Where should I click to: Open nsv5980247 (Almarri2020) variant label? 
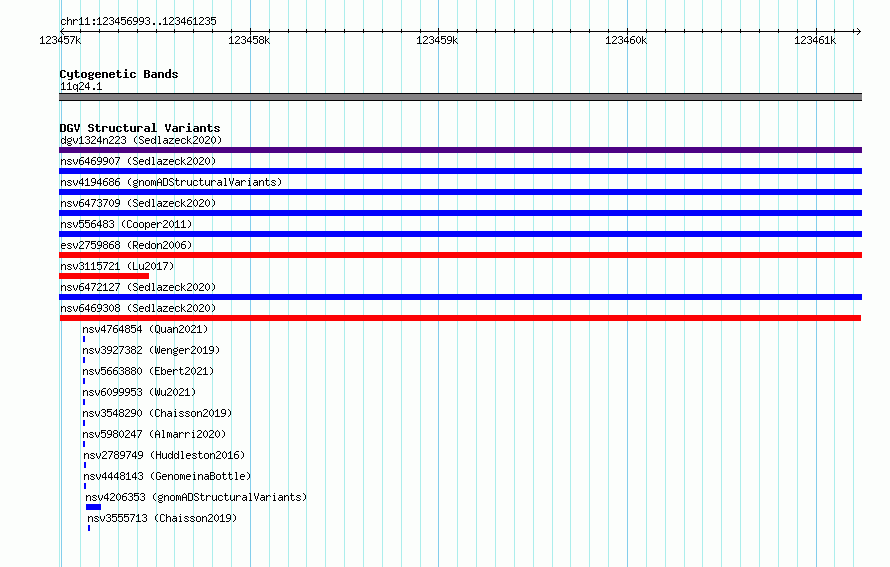pos(154,434)
